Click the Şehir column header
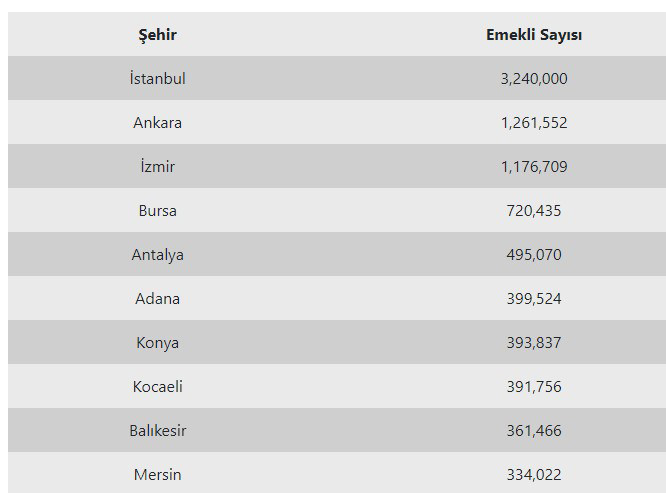 (157, 35)
